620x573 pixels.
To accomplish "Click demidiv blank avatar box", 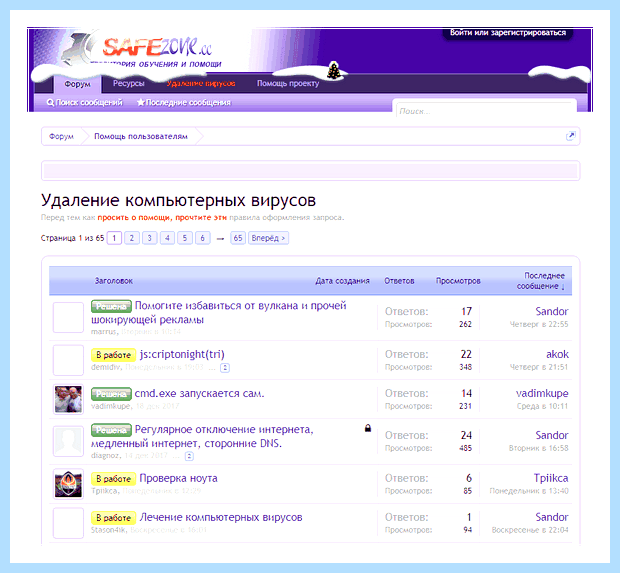I will click(x=68, y=360).
